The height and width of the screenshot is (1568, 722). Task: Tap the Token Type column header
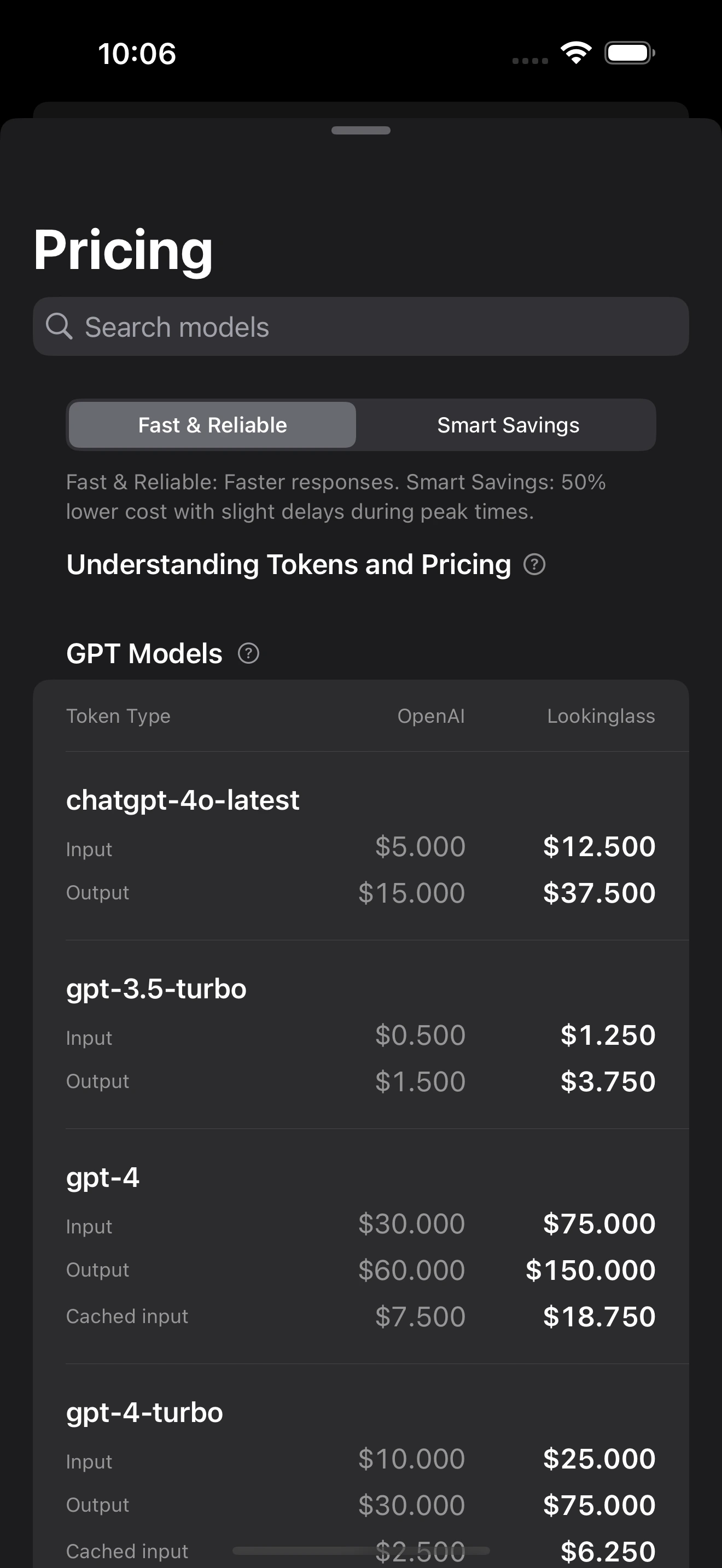coord(118,716)
